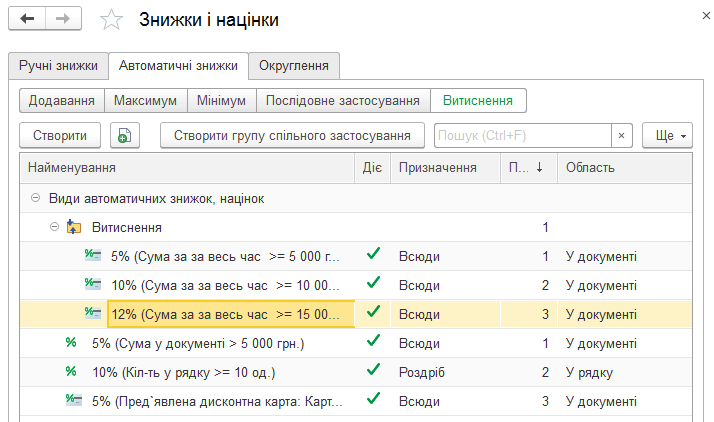The height and width of the screenshot is (422, 714).
Task: Select the Мінімум mode
Action: [x=222, y=101]
